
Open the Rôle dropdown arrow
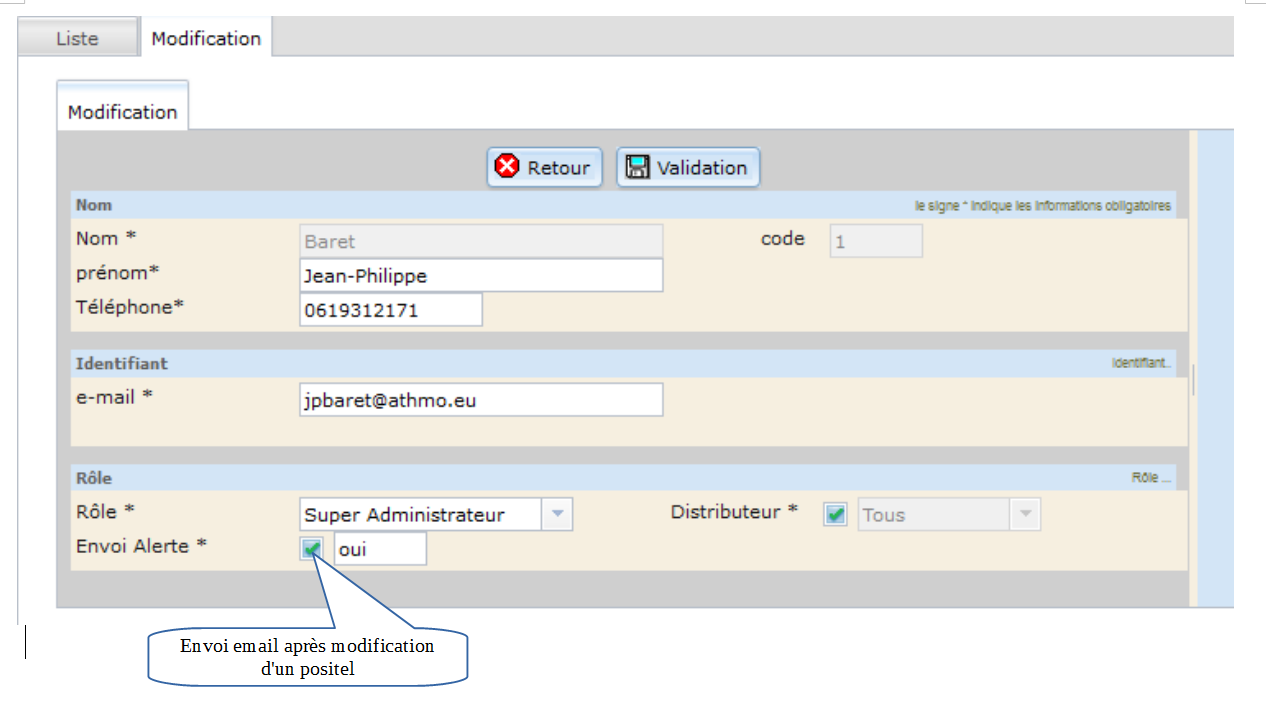click(557, 515)
